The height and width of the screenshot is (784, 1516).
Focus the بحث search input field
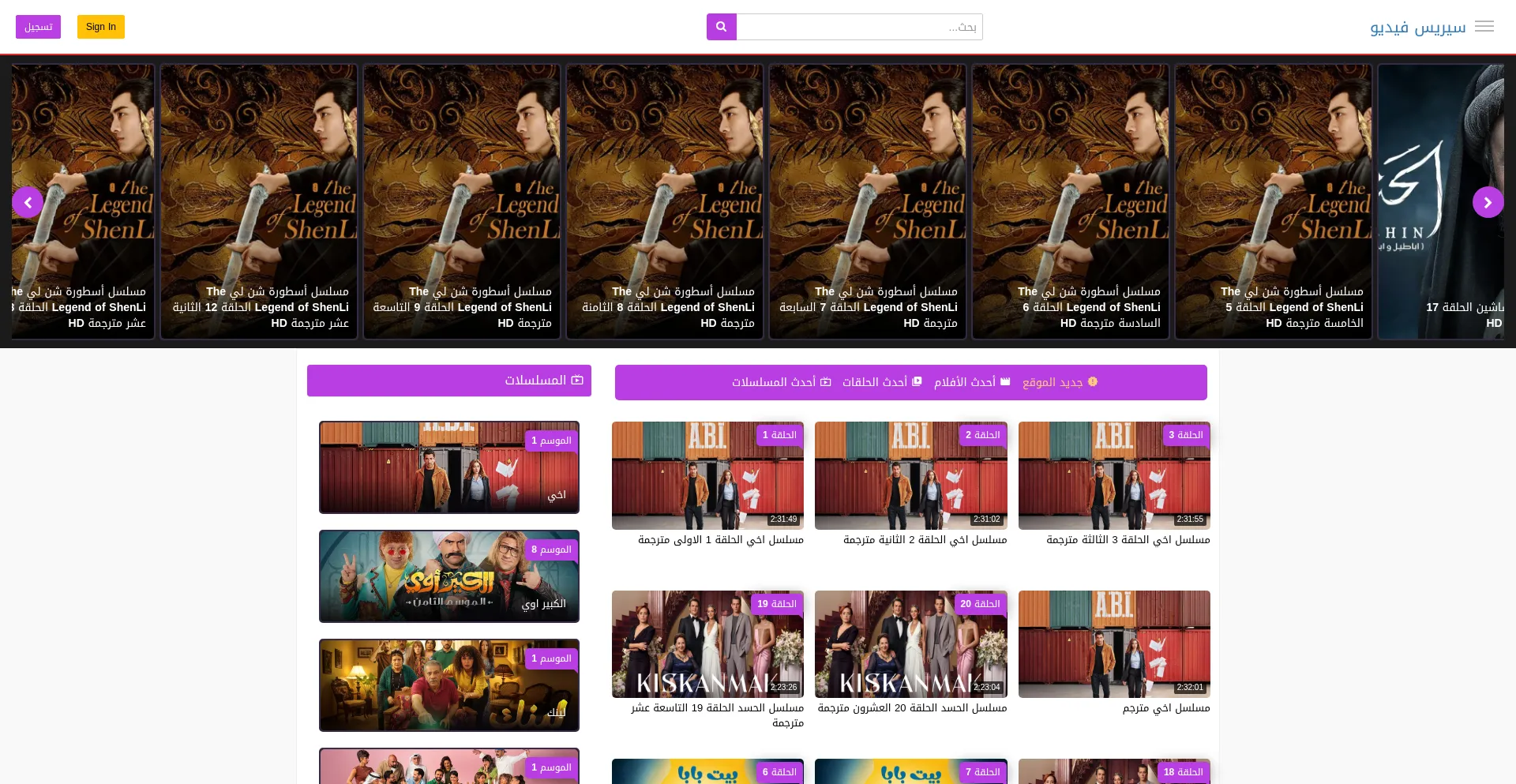[x=860, y=27]
